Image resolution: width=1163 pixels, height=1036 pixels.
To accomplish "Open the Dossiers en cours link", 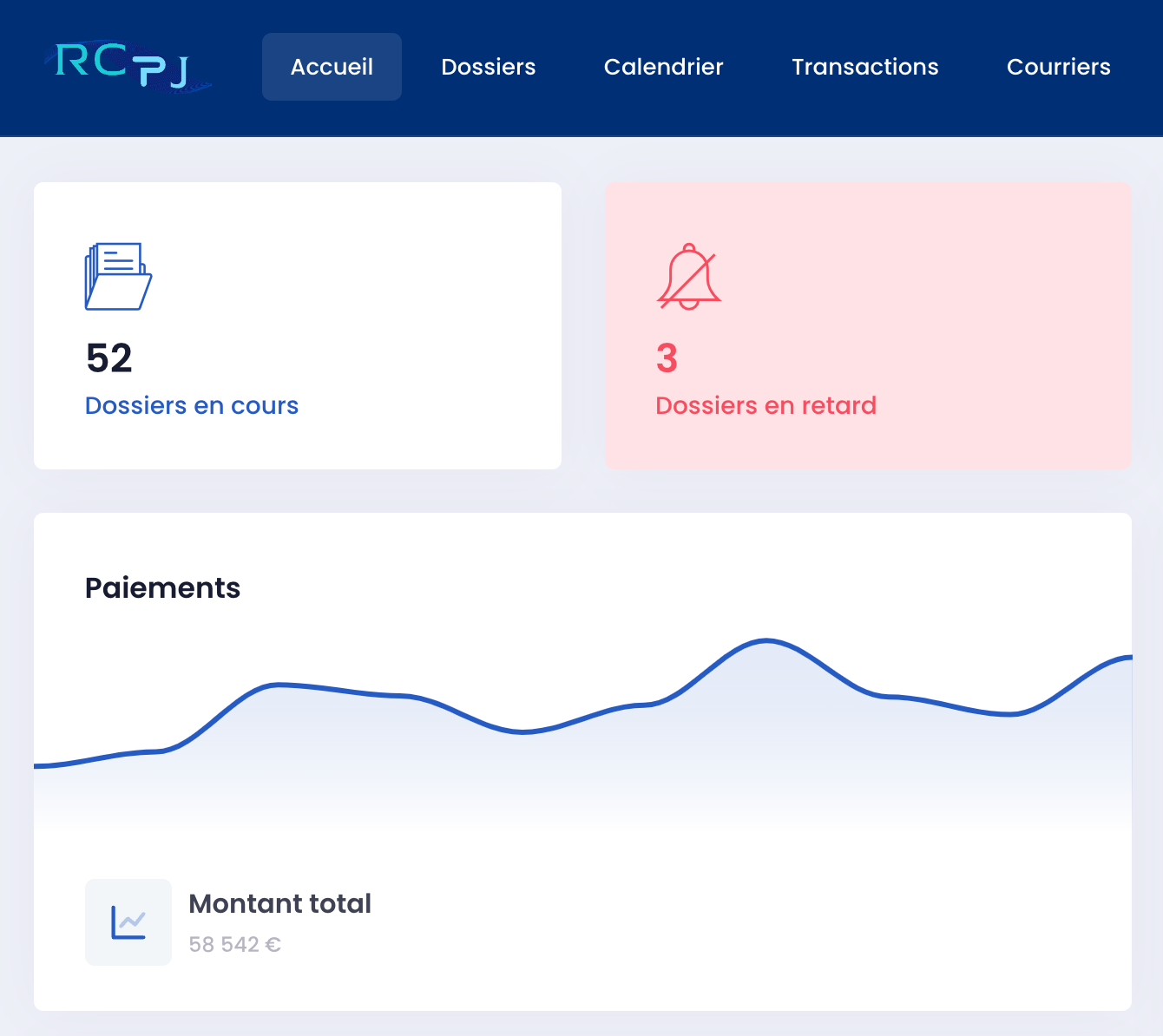I will tap(192, 405).
